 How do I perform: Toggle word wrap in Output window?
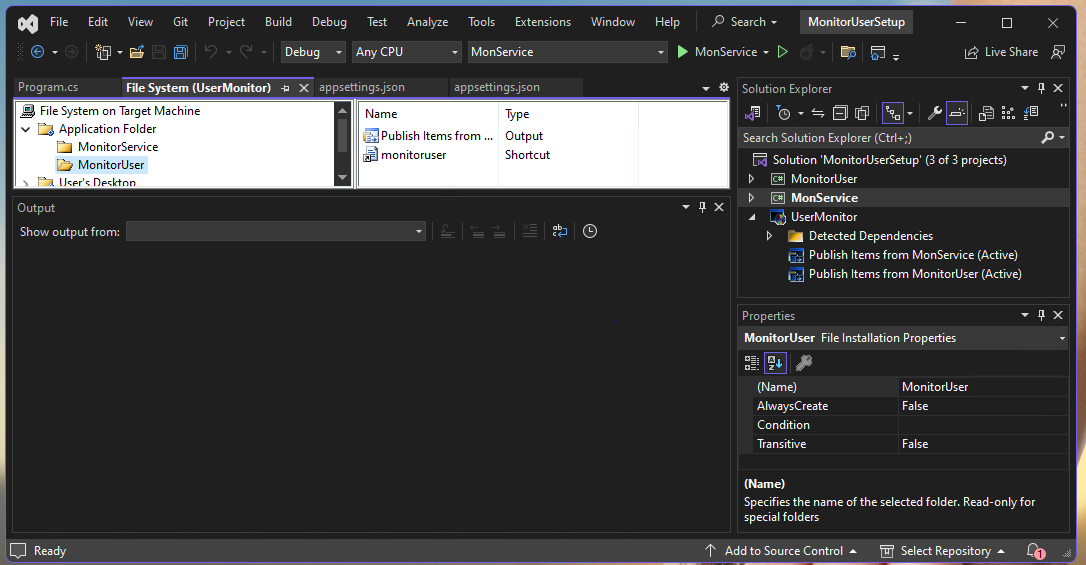[x=560, y=231]
